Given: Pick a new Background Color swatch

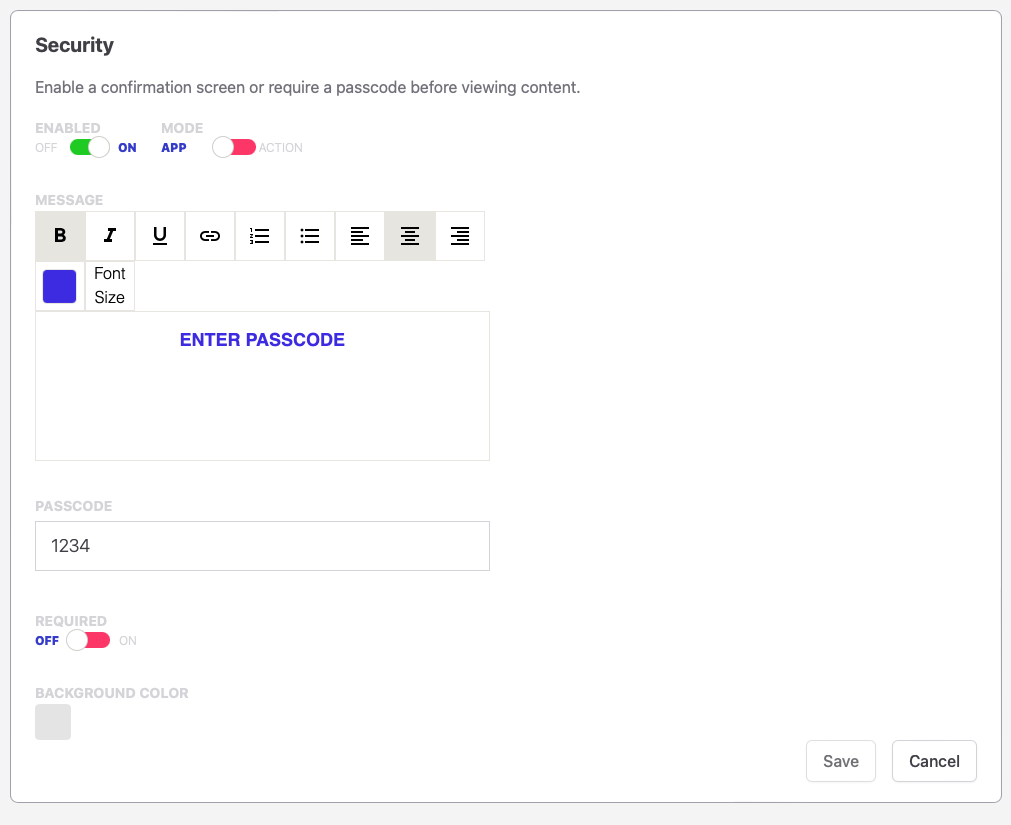Looking at the screenshot, I should (x=53, y=722).
